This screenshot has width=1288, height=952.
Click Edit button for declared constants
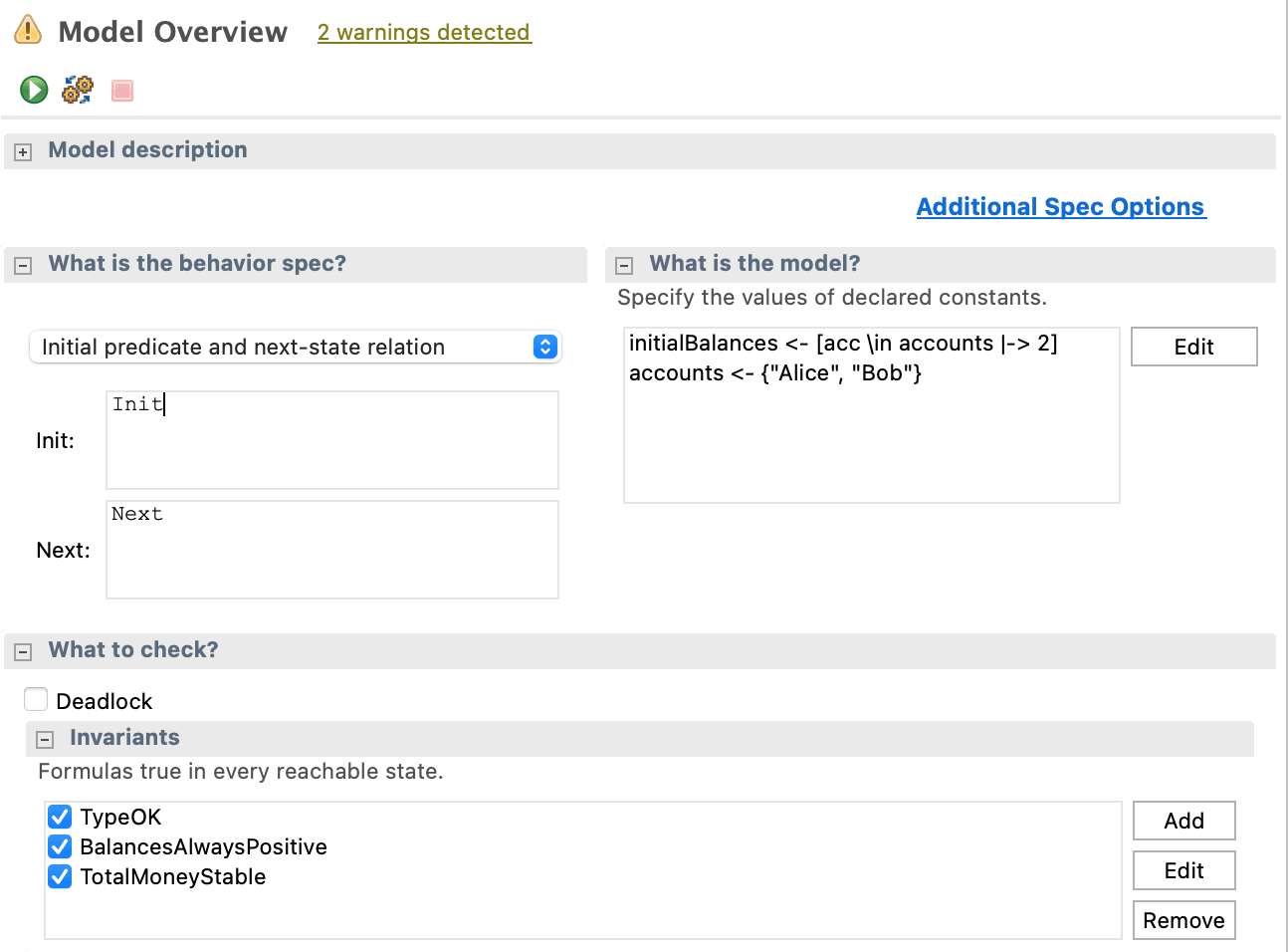pyautogui.click(x=1194, y=347)
